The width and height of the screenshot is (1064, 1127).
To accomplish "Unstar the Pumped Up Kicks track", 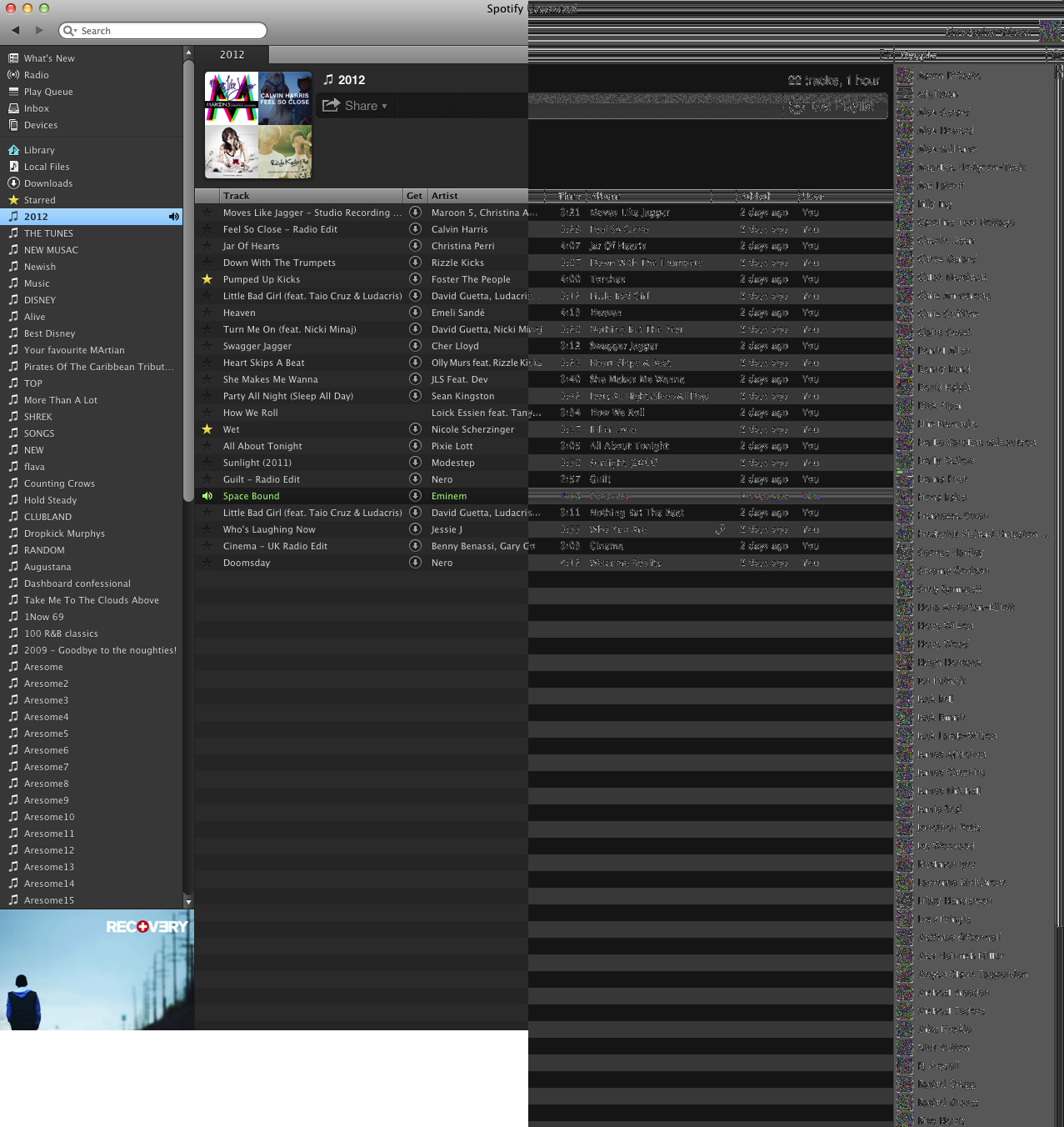I will (x=207, y=279).
